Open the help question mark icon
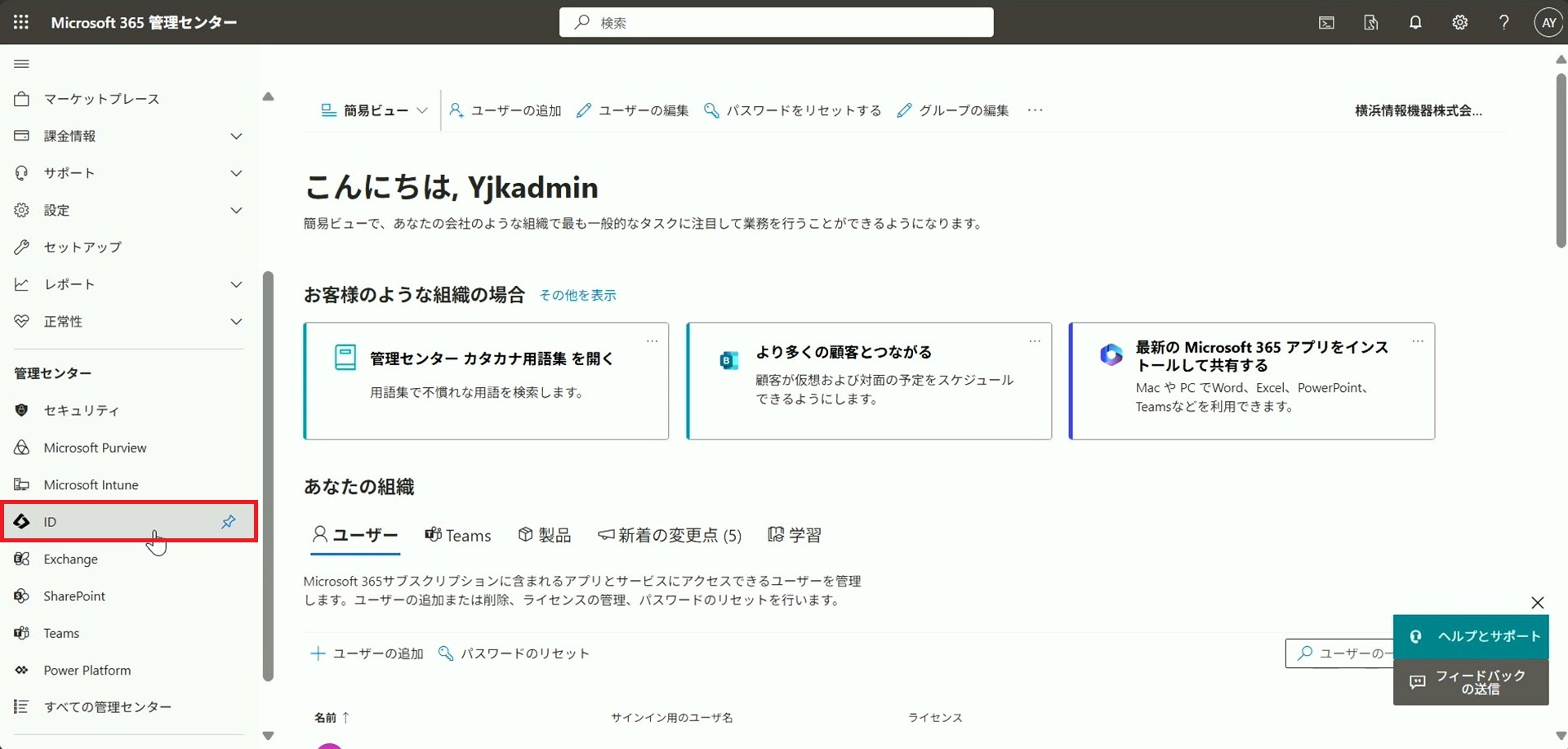Image resolution: width=1568 pixels, height=749 pixels. [1503, 23]
